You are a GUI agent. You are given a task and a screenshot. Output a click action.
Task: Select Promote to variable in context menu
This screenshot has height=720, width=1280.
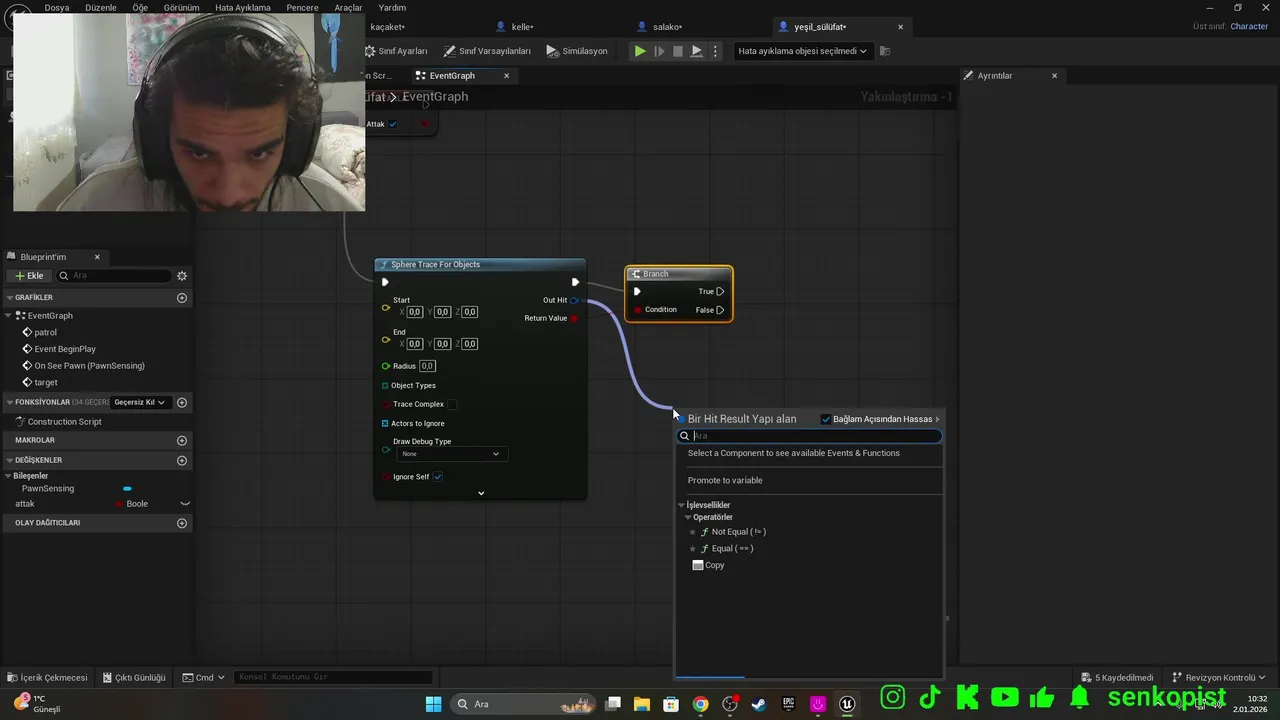pyautogui.click(x=725, y=480)
